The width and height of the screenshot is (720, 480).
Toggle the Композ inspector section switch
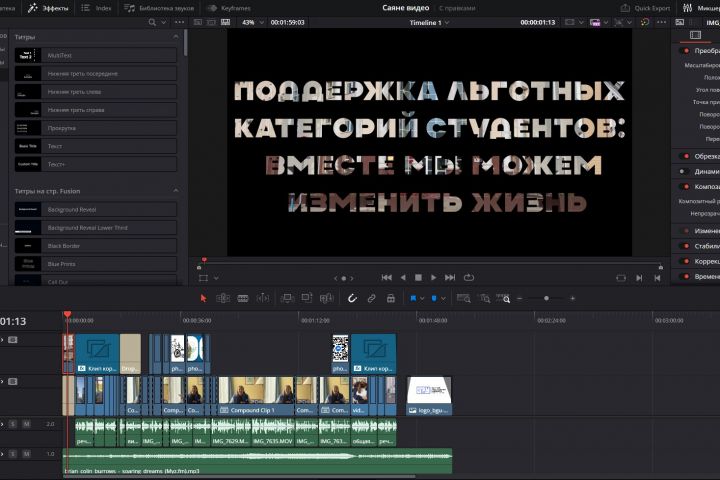click(x=685, y=186)
